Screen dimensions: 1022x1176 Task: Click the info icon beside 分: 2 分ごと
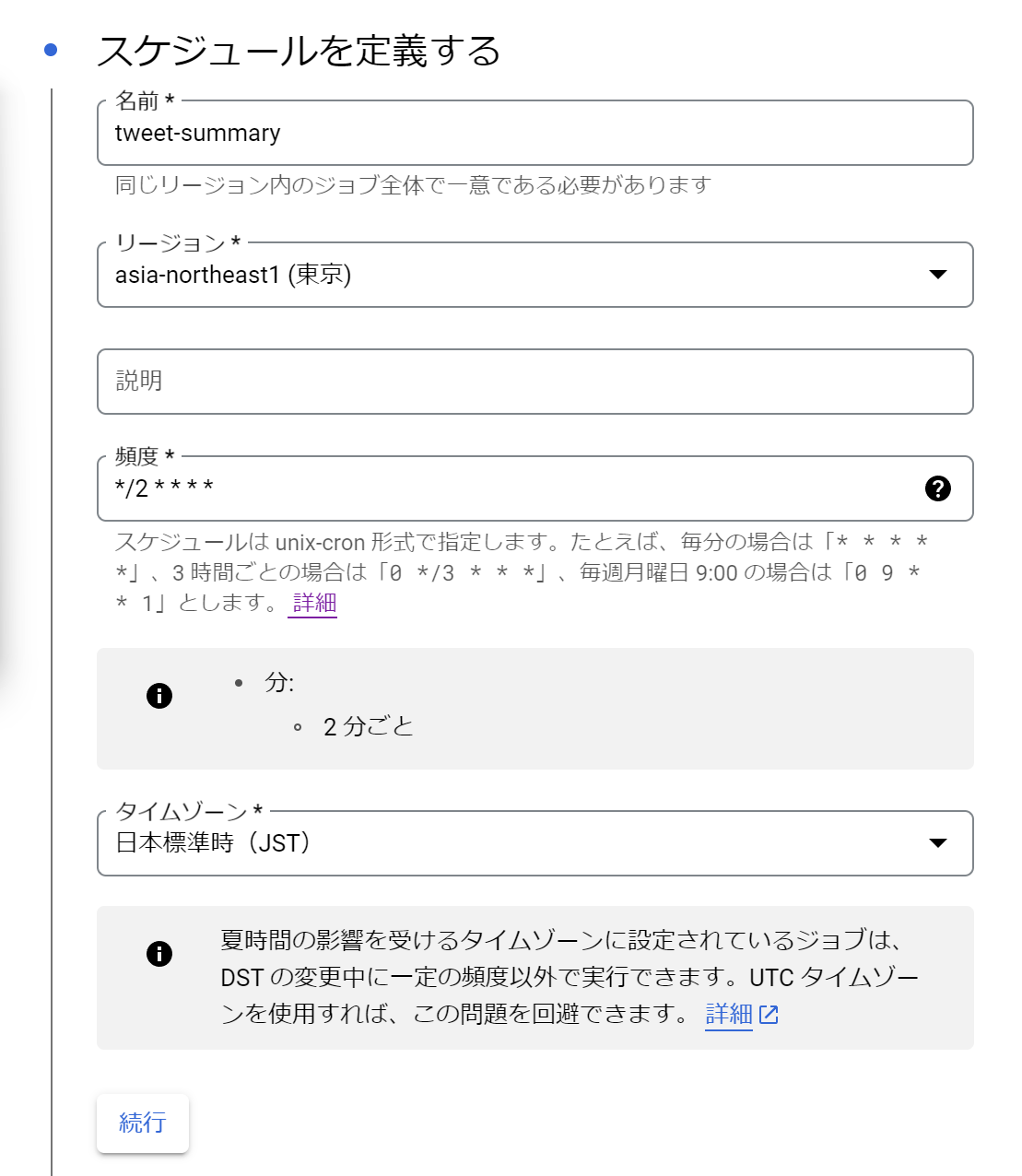click(x=159, y=696)
